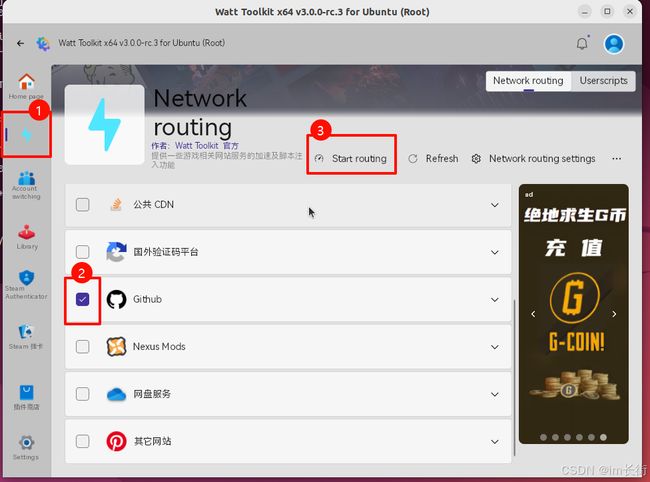Open the Steam cards sidebar item
Image resolution: width=650 pixels, height=482 pixels.
click(26, 337)
